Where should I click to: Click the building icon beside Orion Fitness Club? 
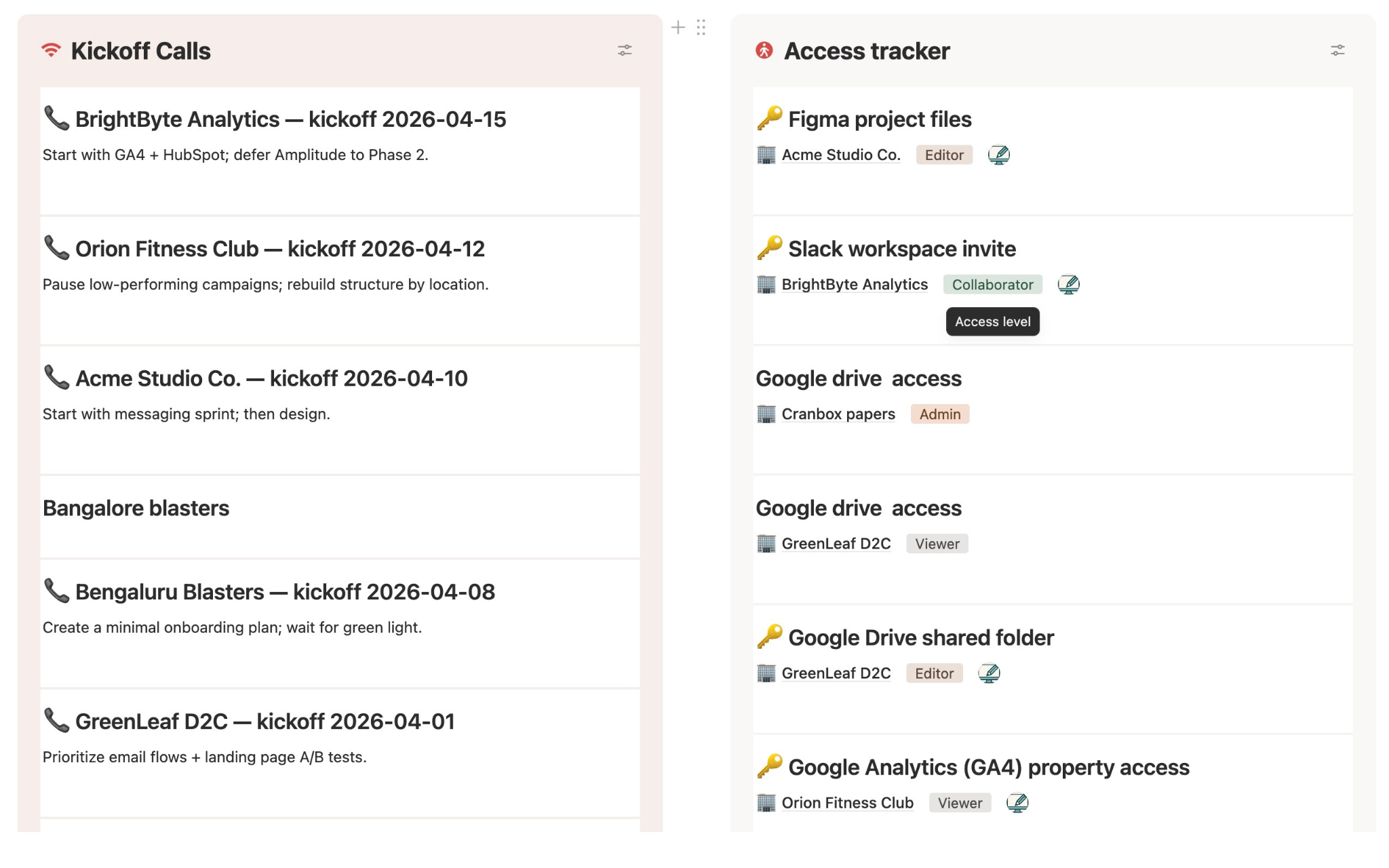(x=766, y=802)
